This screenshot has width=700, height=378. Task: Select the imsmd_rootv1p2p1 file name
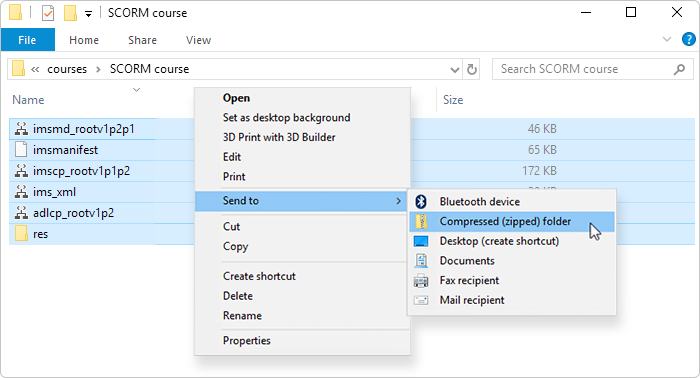coord(83,129)
